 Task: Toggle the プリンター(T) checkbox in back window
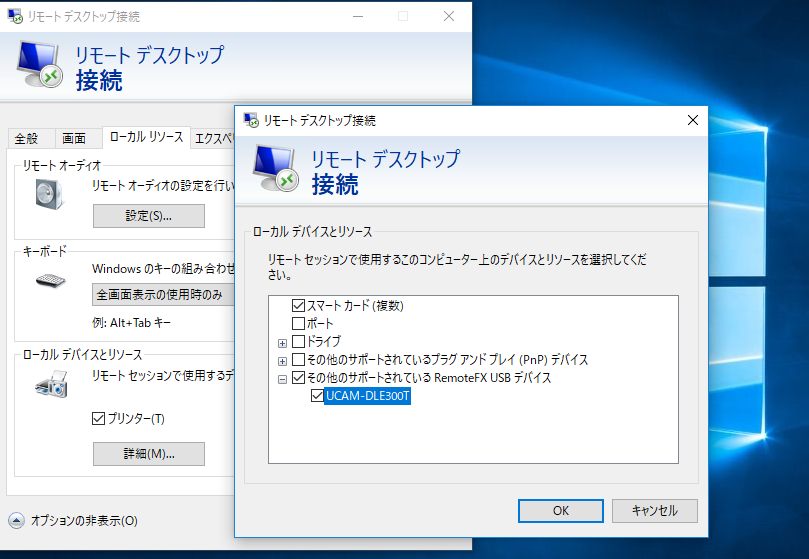click(98, 418)
